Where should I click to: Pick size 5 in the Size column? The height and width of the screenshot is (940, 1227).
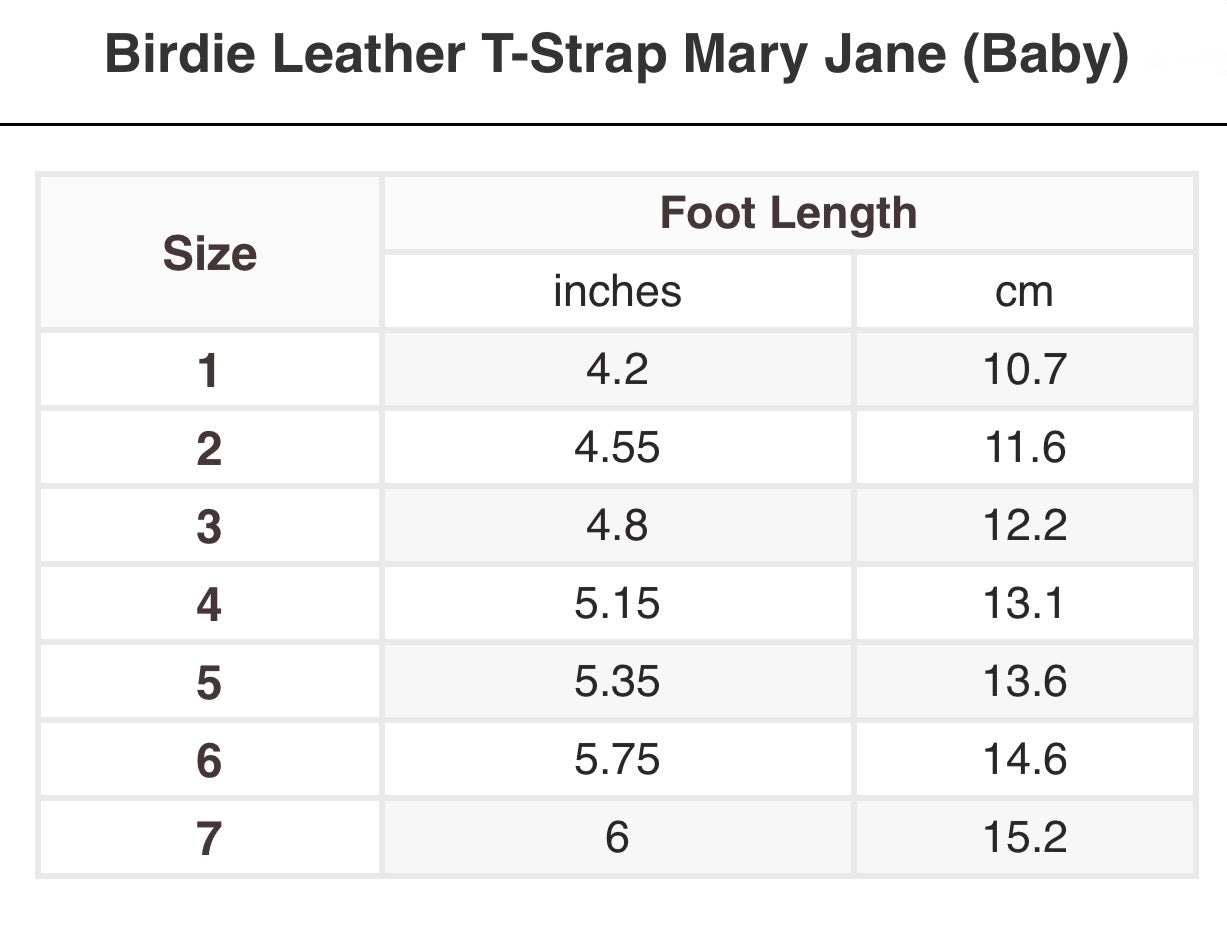(x=208, y=683)
